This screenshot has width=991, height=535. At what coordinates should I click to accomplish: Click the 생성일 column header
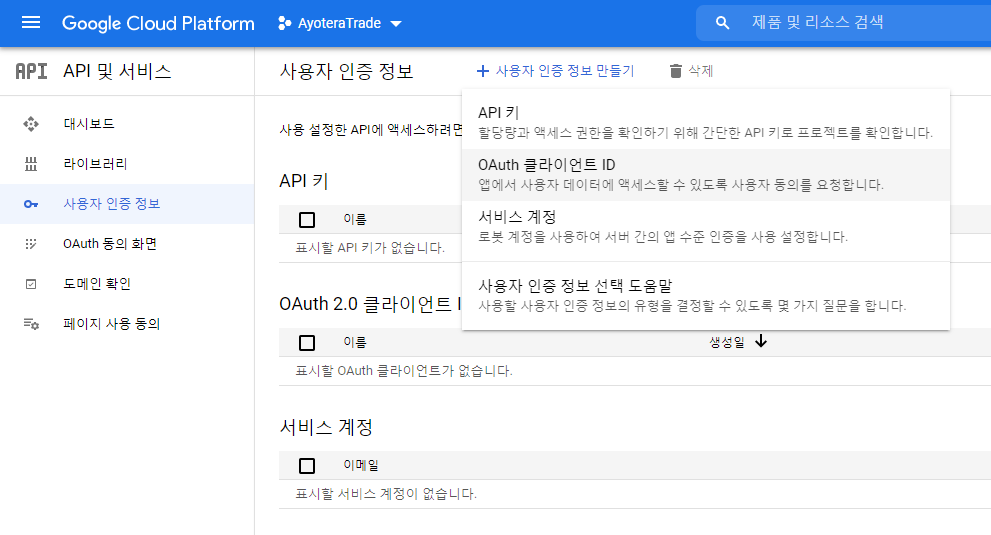tap(727, 342)
